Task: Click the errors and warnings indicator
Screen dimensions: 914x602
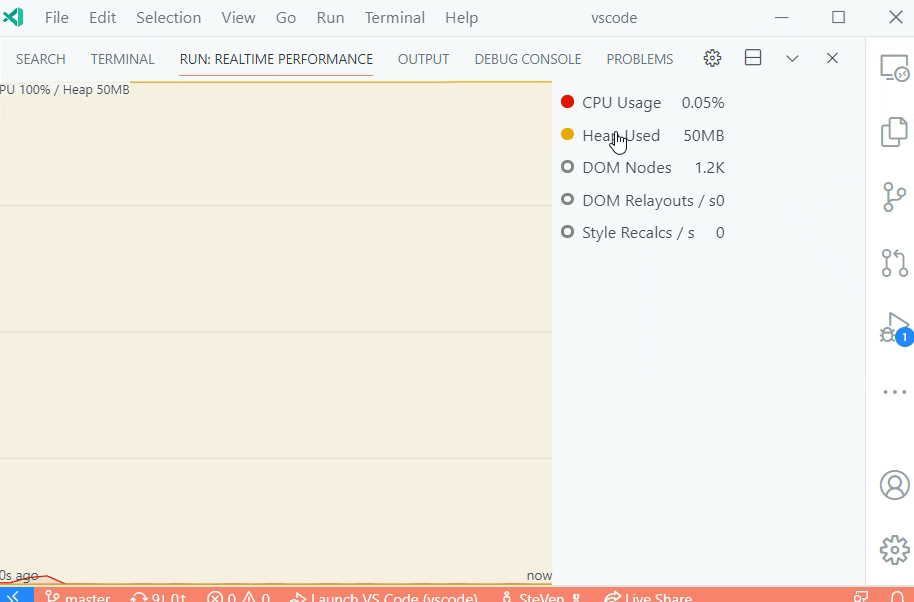Action: 238,596
